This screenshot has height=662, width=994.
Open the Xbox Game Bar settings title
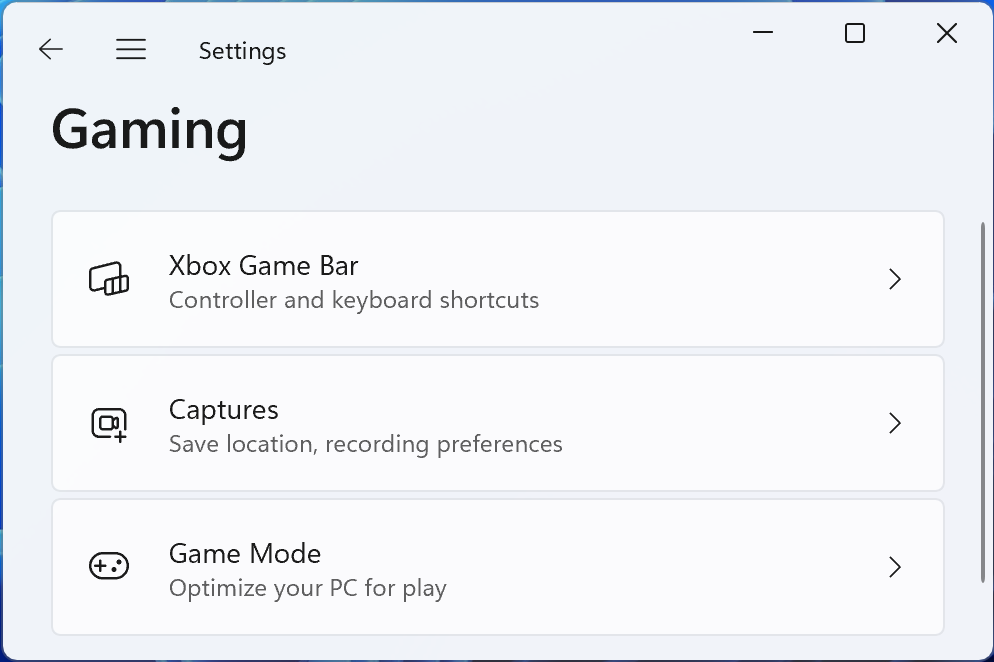coord(263,266)
